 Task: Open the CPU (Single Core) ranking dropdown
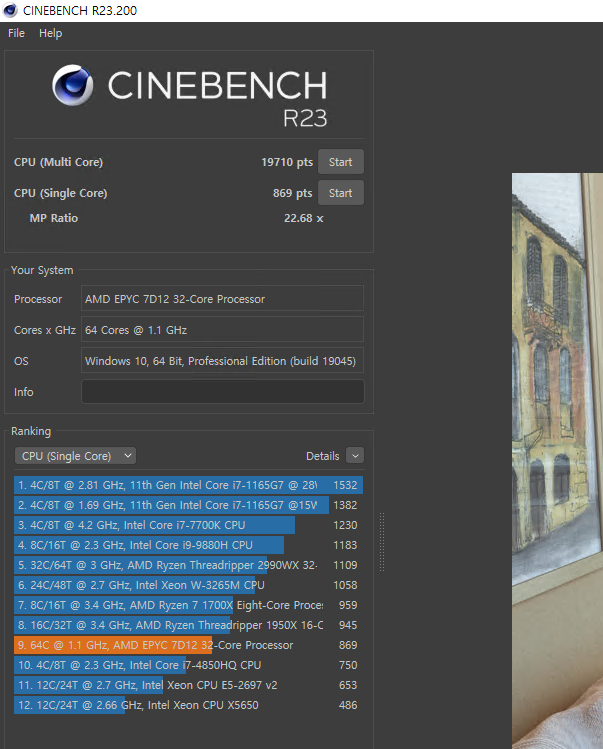tap(75, 456)
